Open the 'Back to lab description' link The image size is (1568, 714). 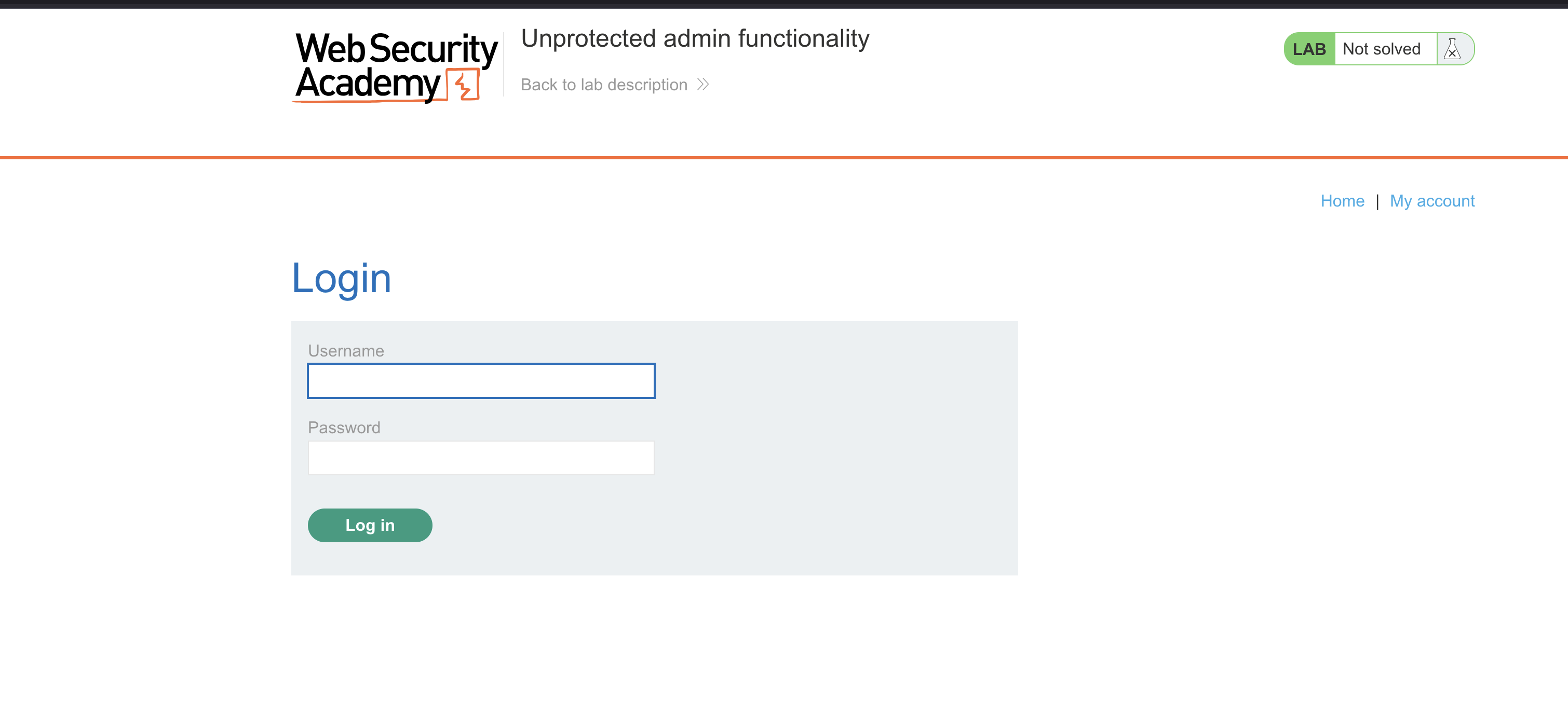point(604,85)
